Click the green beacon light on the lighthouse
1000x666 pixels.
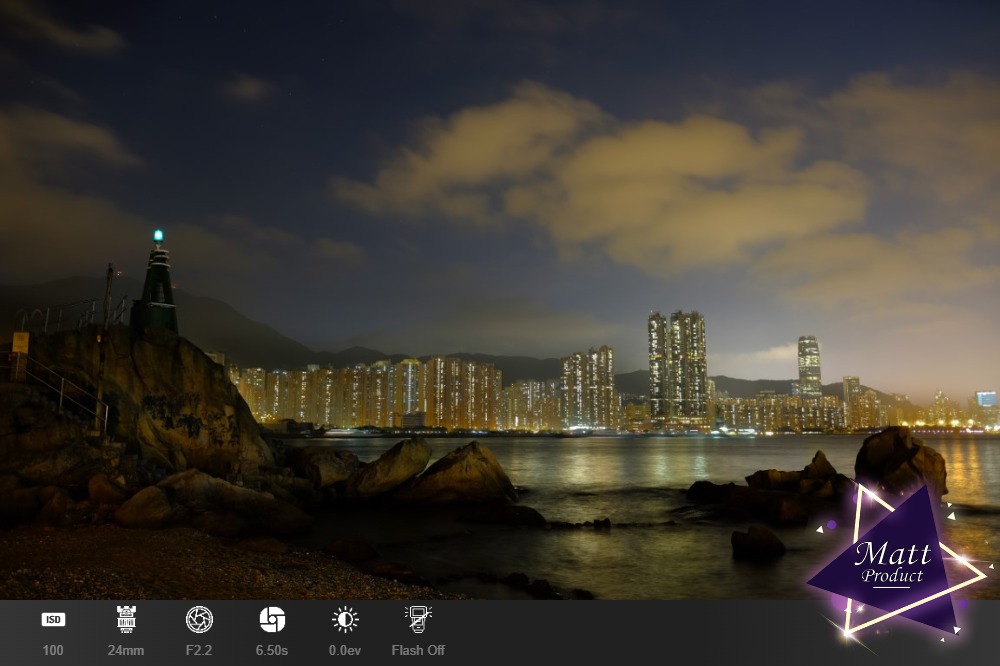pyautogui.click(x=158, y=236)
